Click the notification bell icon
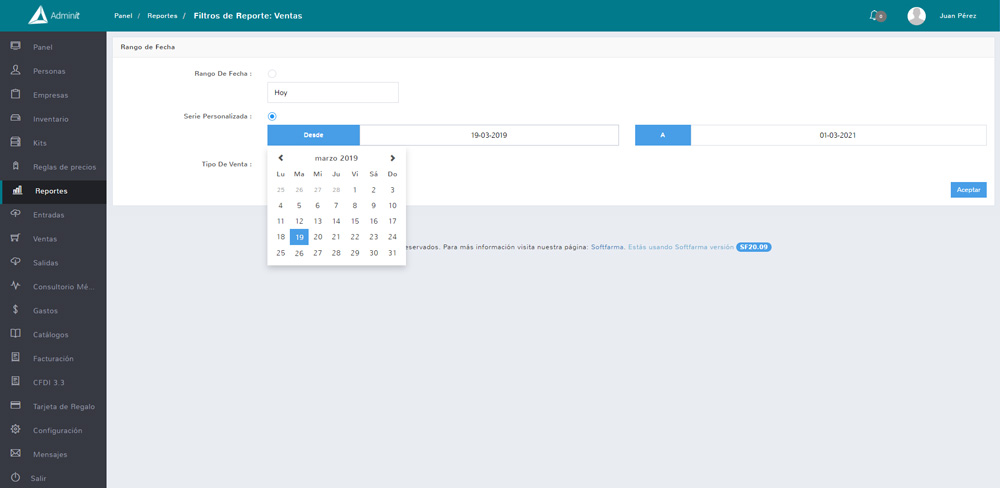This screenshot has width=1000, height=488. pos(874,15)
